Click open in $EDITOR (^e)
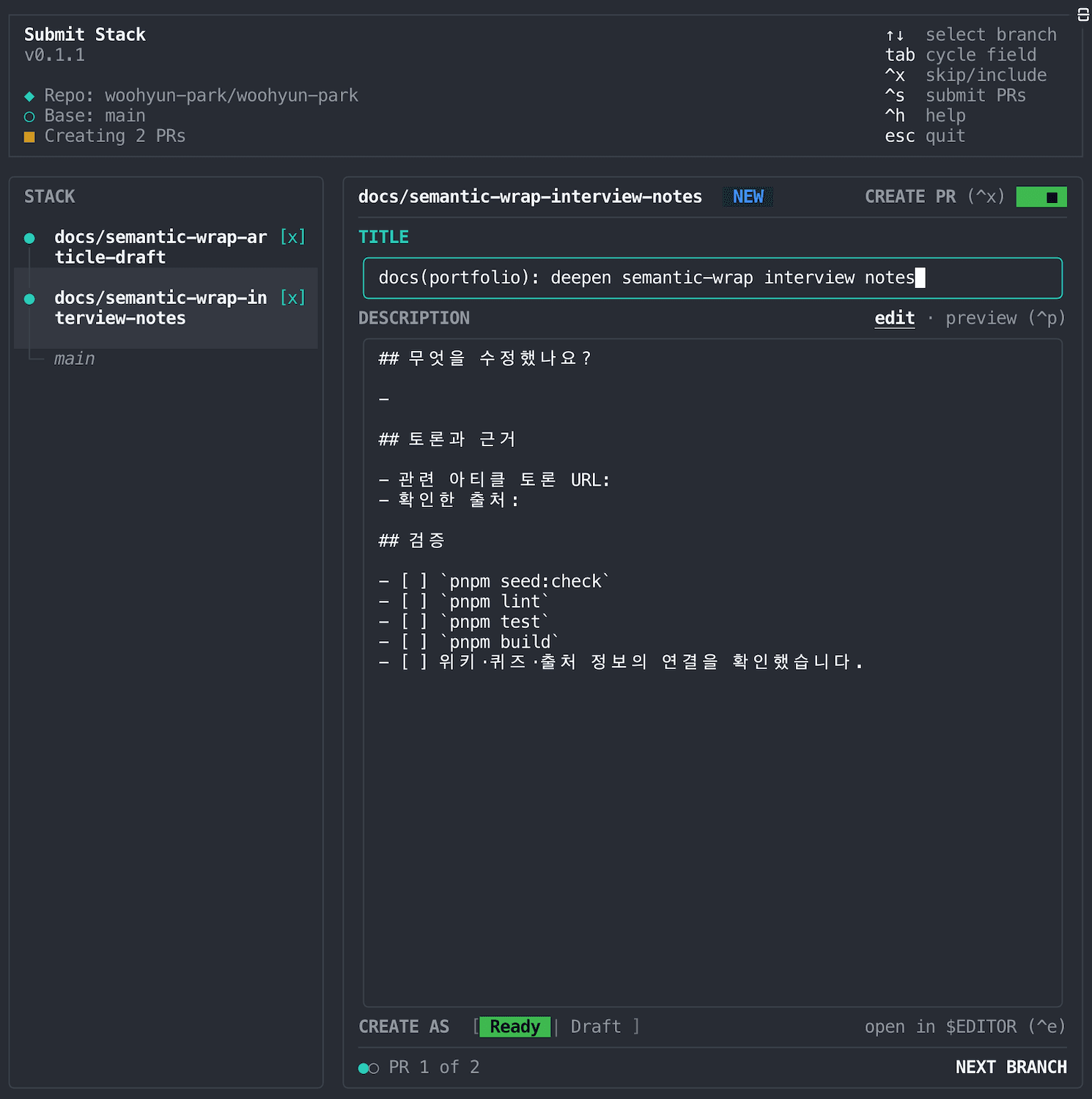 tap(964, 1026)
